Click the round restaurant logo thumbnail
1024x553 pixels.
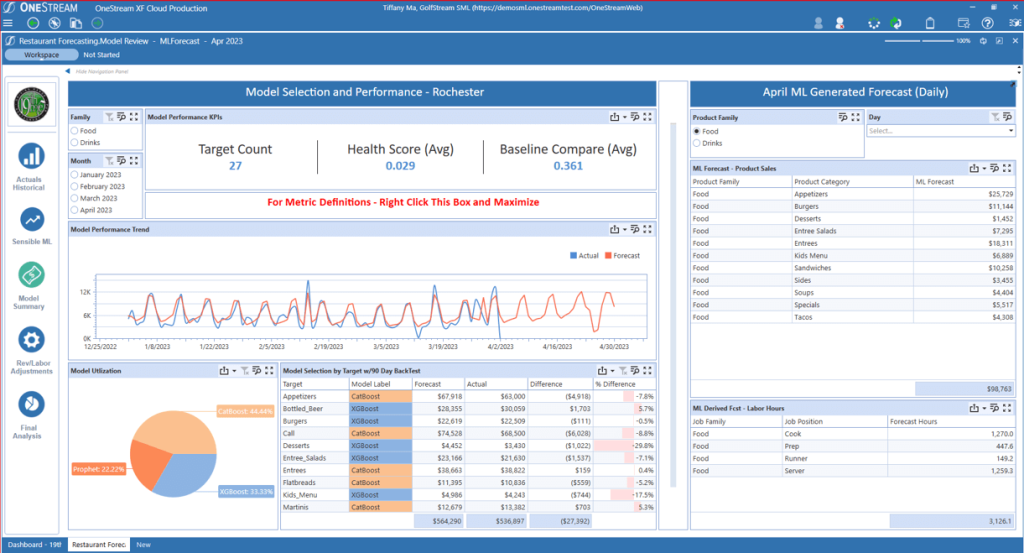point(31,104)
